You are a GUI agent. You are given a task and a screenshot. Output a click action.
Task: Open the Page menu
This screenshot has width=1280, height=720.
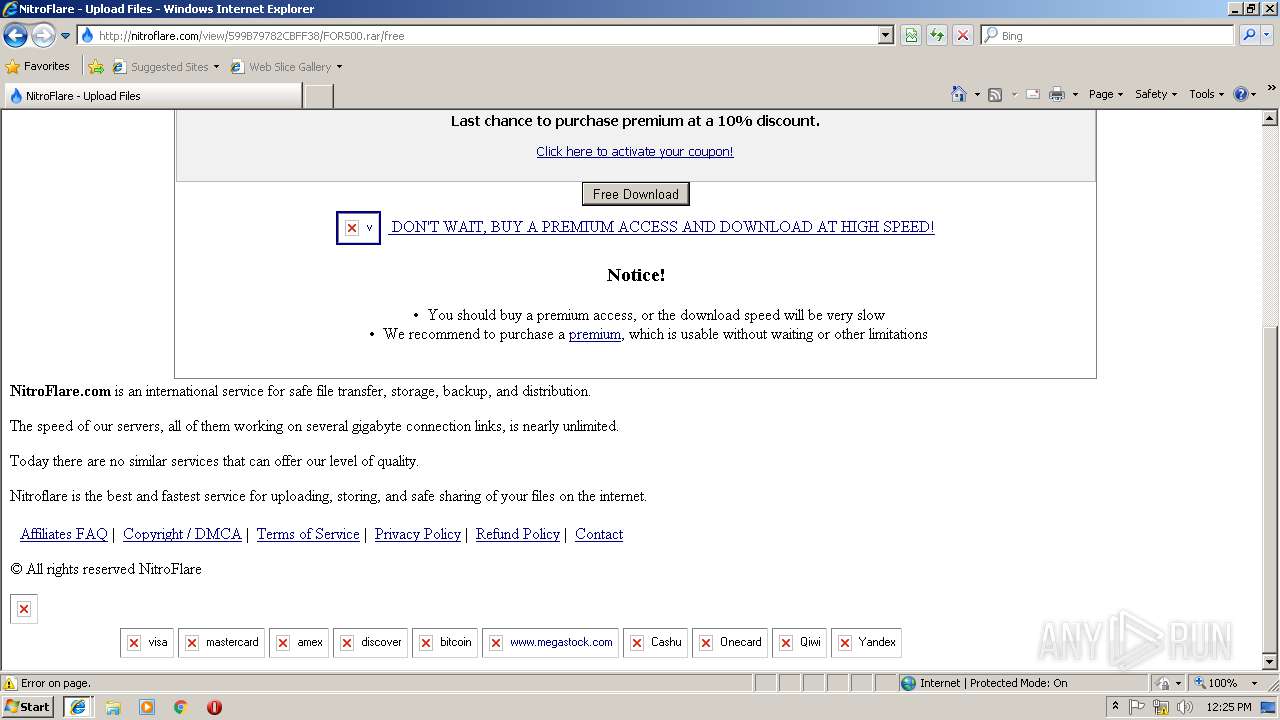1106,94
